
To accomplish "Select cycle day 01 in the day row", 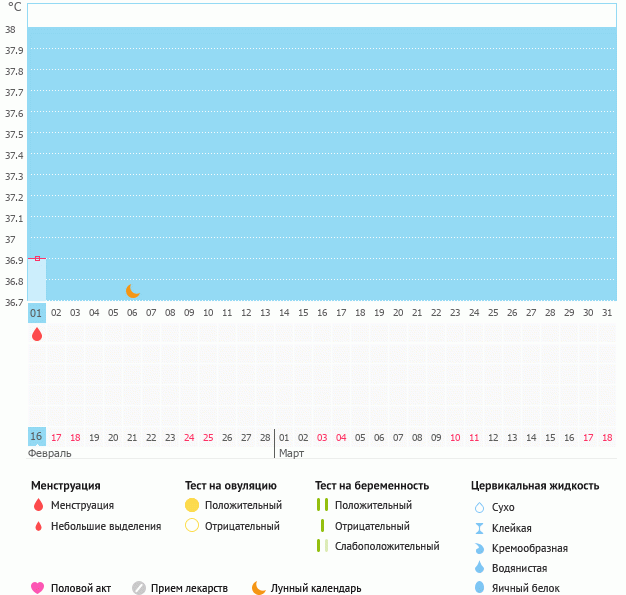I will pyautogui.click(x=37, y=313).
